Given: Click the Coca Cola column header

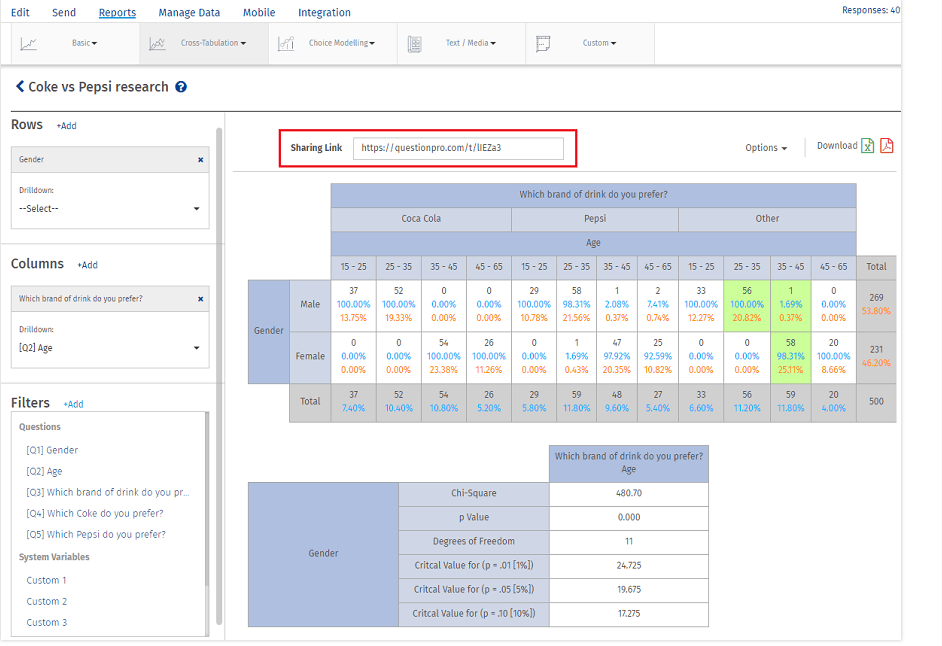Looking at the screenshot, I should 421,219.
